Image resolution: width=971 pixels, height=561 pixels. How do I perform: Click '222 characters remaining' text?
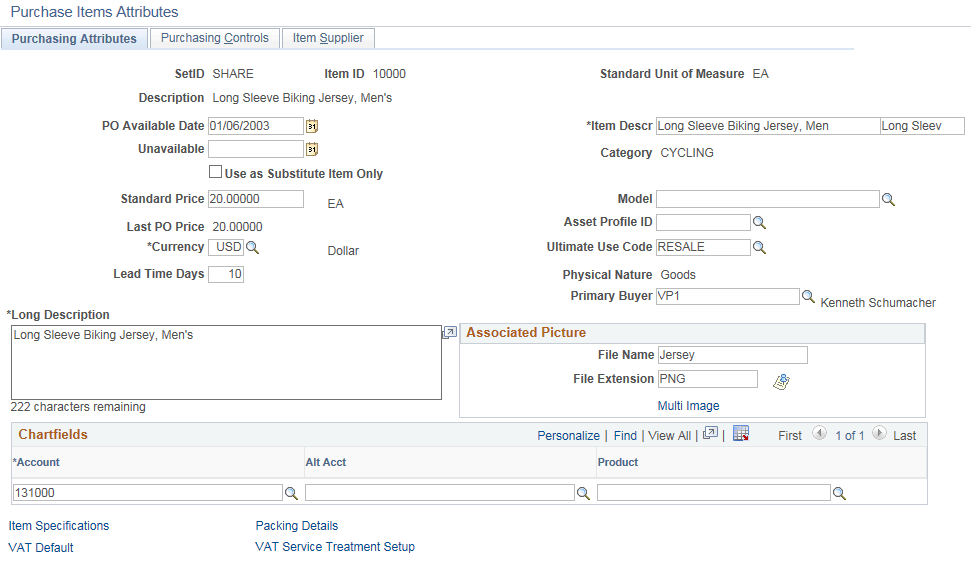pos(78,407)
